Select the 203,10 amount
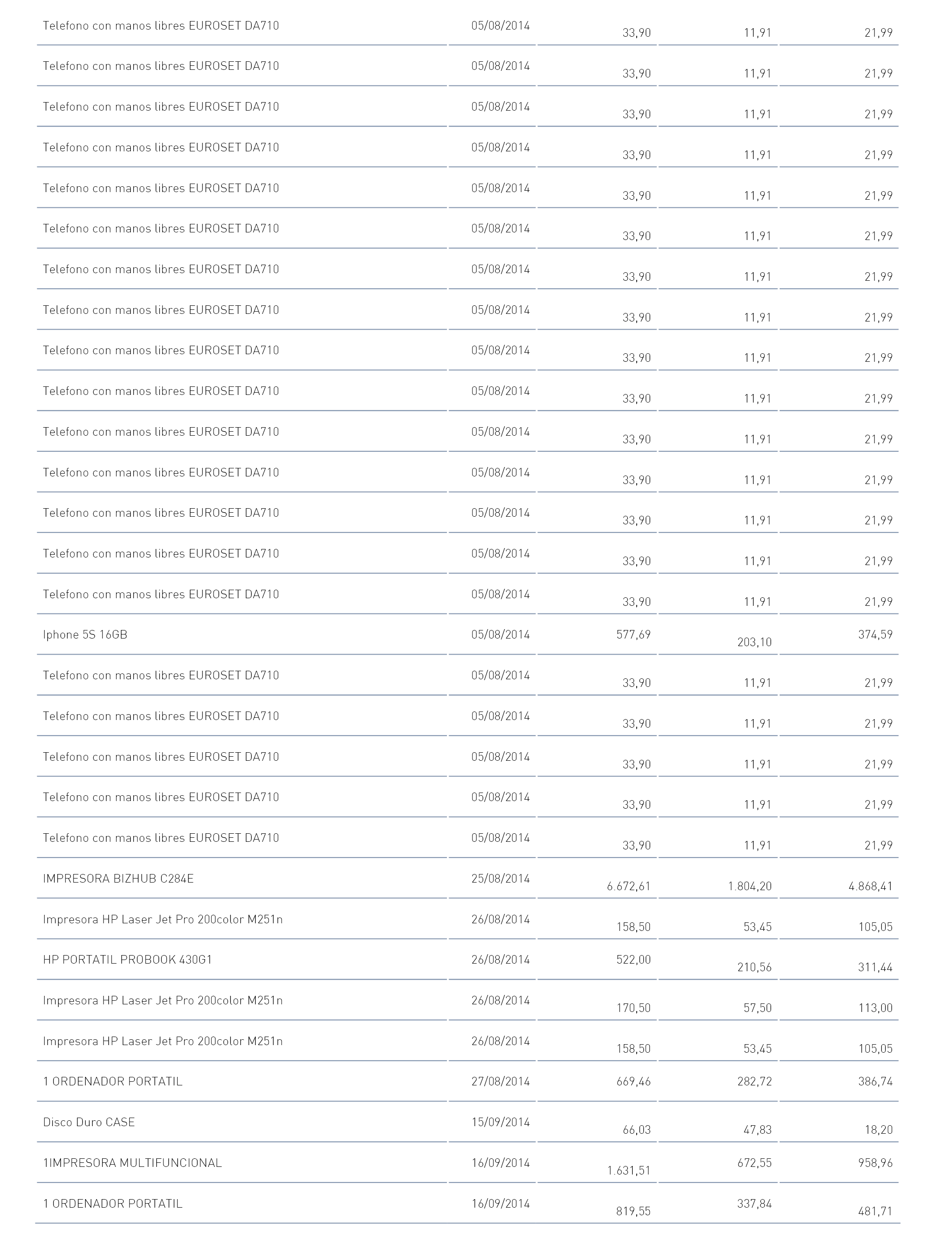The image size is (952, 1243). (754, 642)
